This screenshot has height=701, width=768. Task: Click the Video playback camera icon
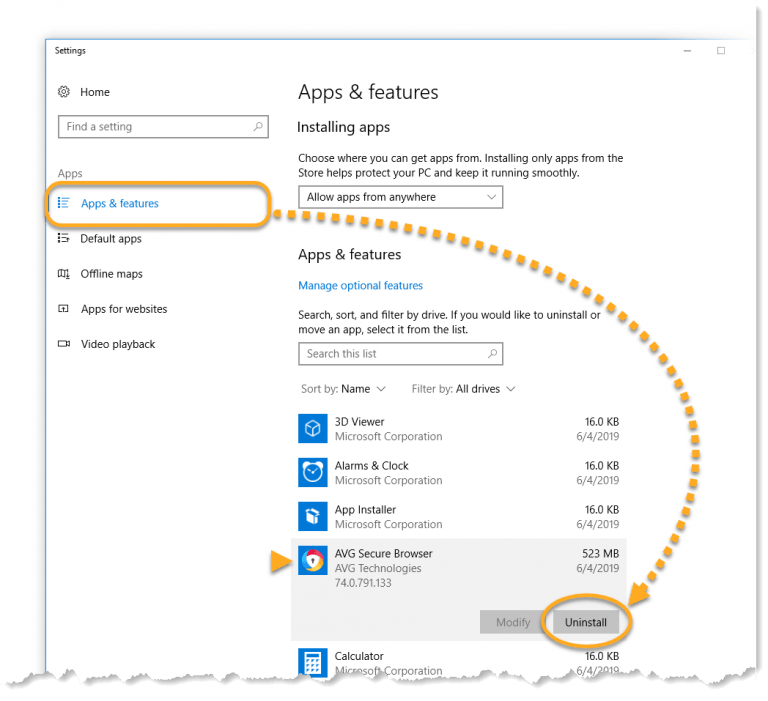point(64,344)
